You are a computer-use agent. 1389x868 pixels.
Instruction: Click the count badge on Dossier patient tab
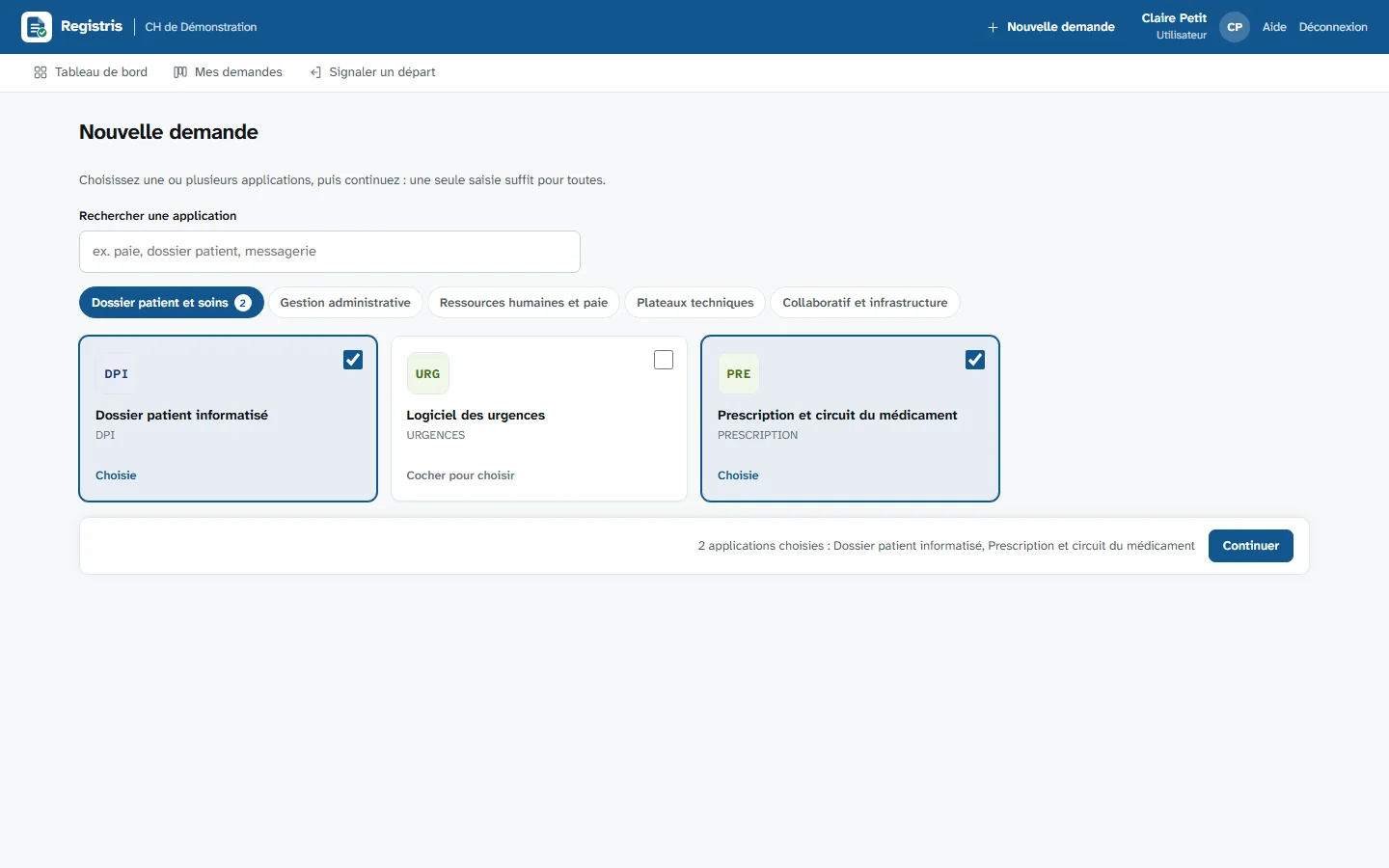point(243,303)
